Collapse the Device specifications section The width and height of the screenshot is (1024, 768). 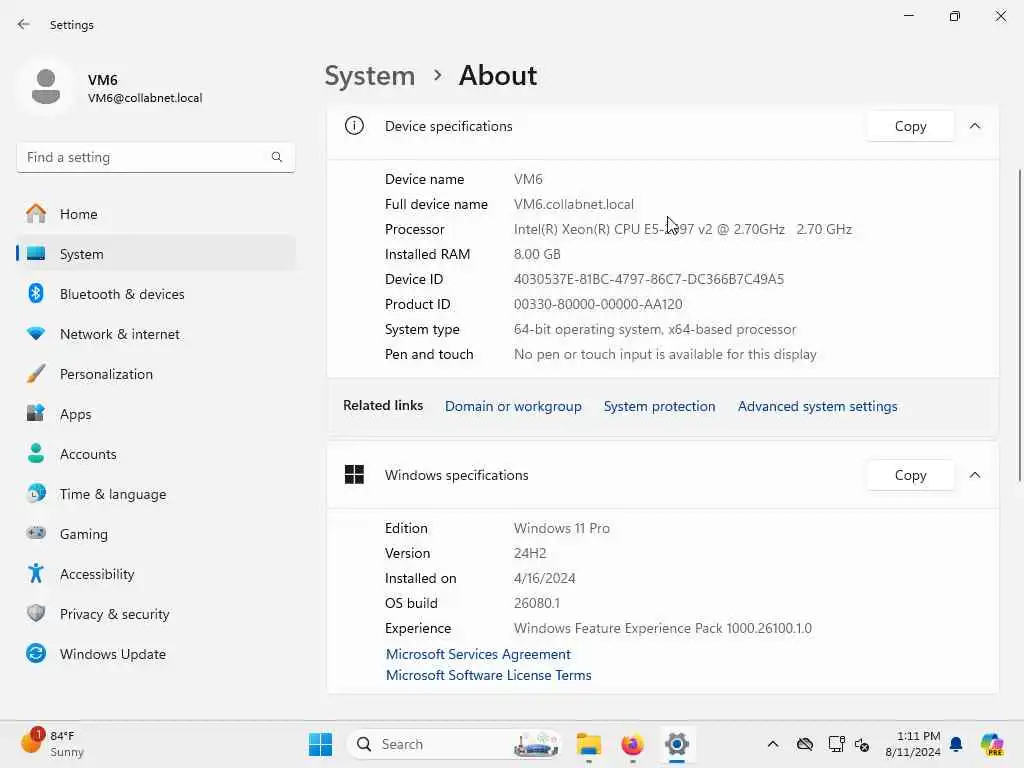[975, 126]
